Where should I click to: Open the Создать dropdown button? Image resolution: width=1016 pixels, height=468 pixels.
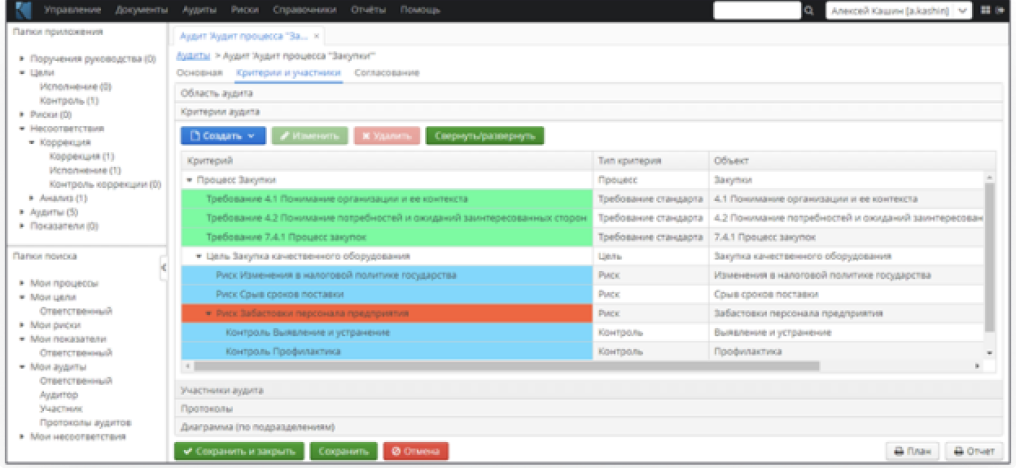coord(223,136)
